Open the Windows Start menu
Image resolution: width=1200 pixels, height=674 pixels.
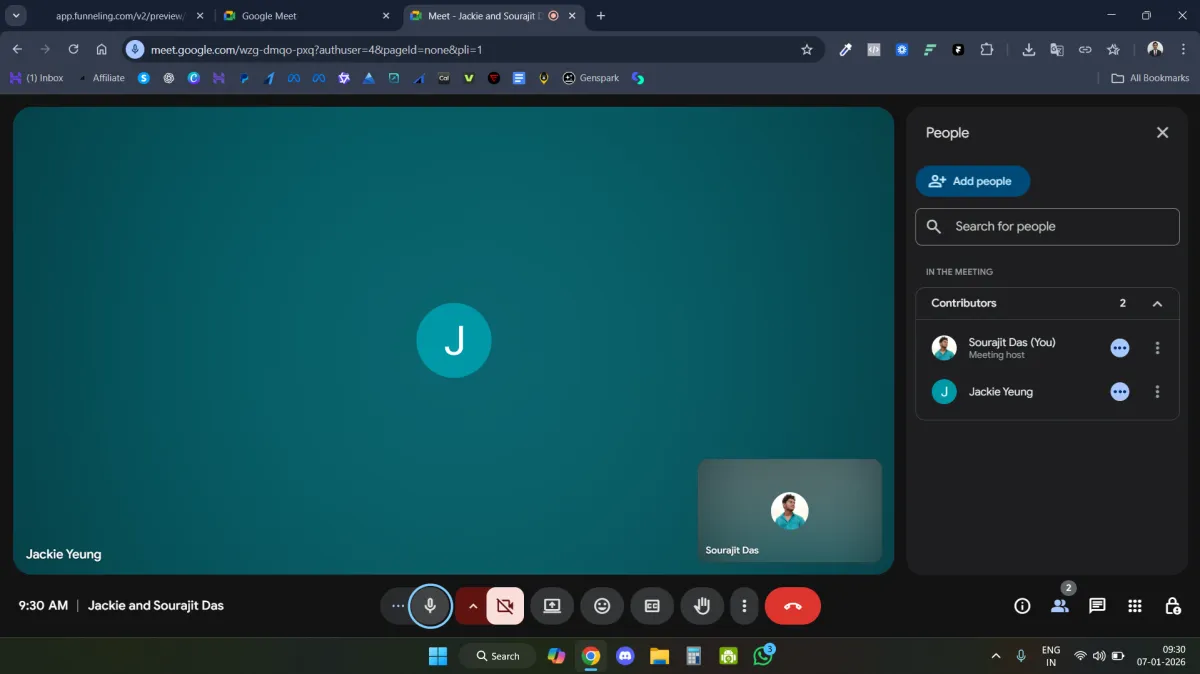click(438, 656)
